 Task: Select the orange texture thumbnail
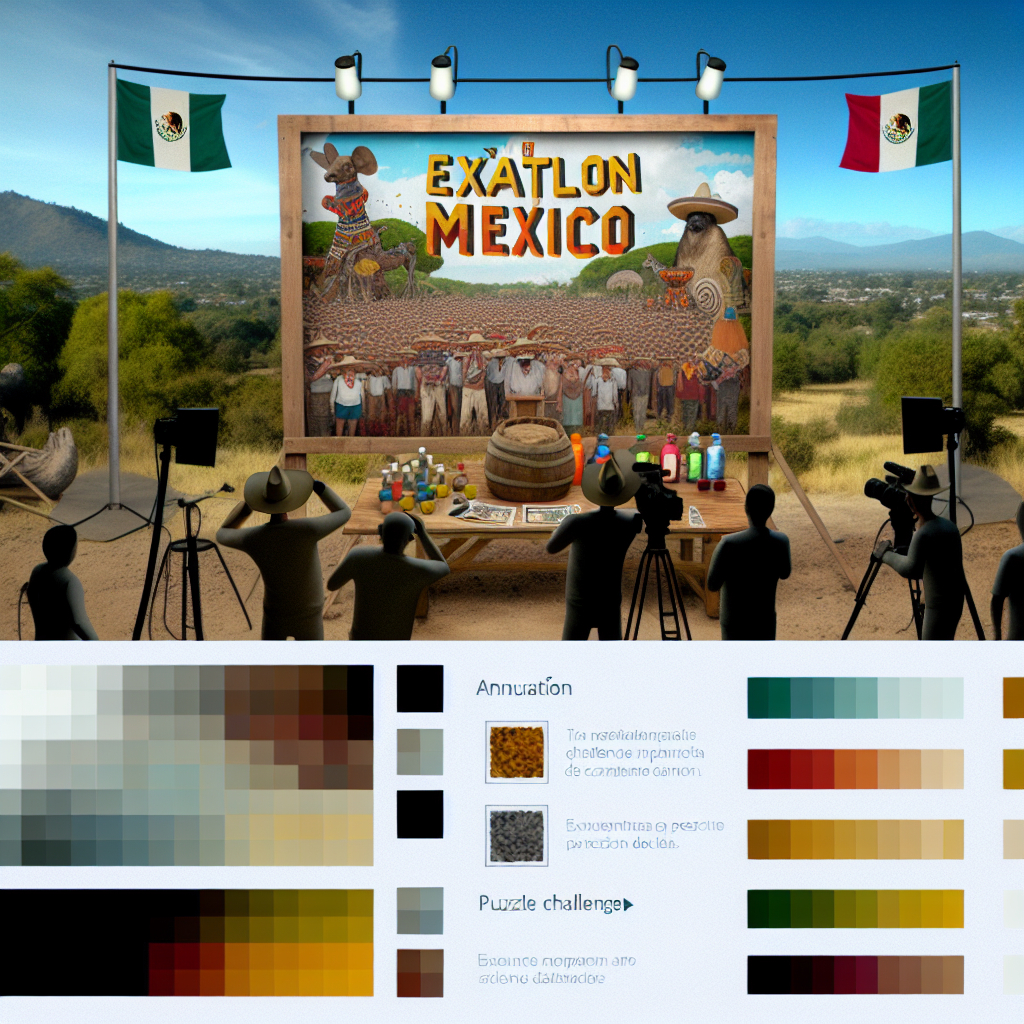click(x=517, y=752)
